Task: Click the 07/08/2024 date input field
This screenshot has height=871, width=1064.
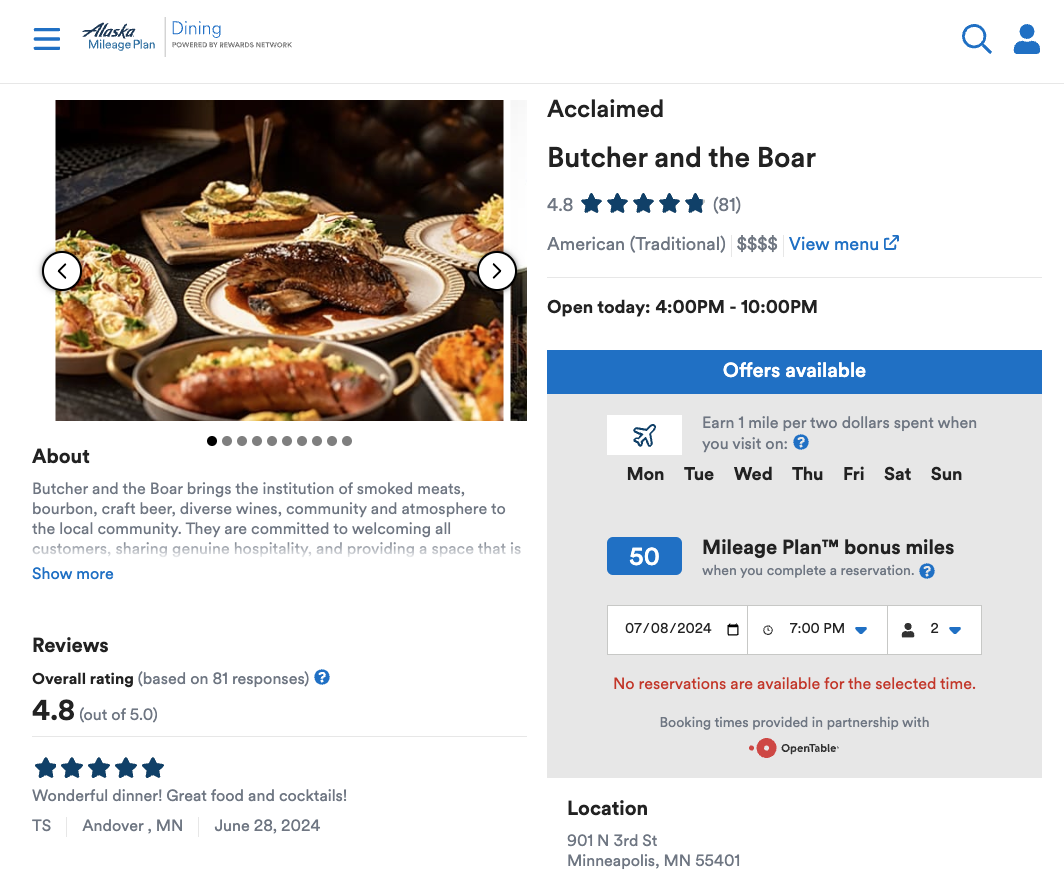Action: 668,629
